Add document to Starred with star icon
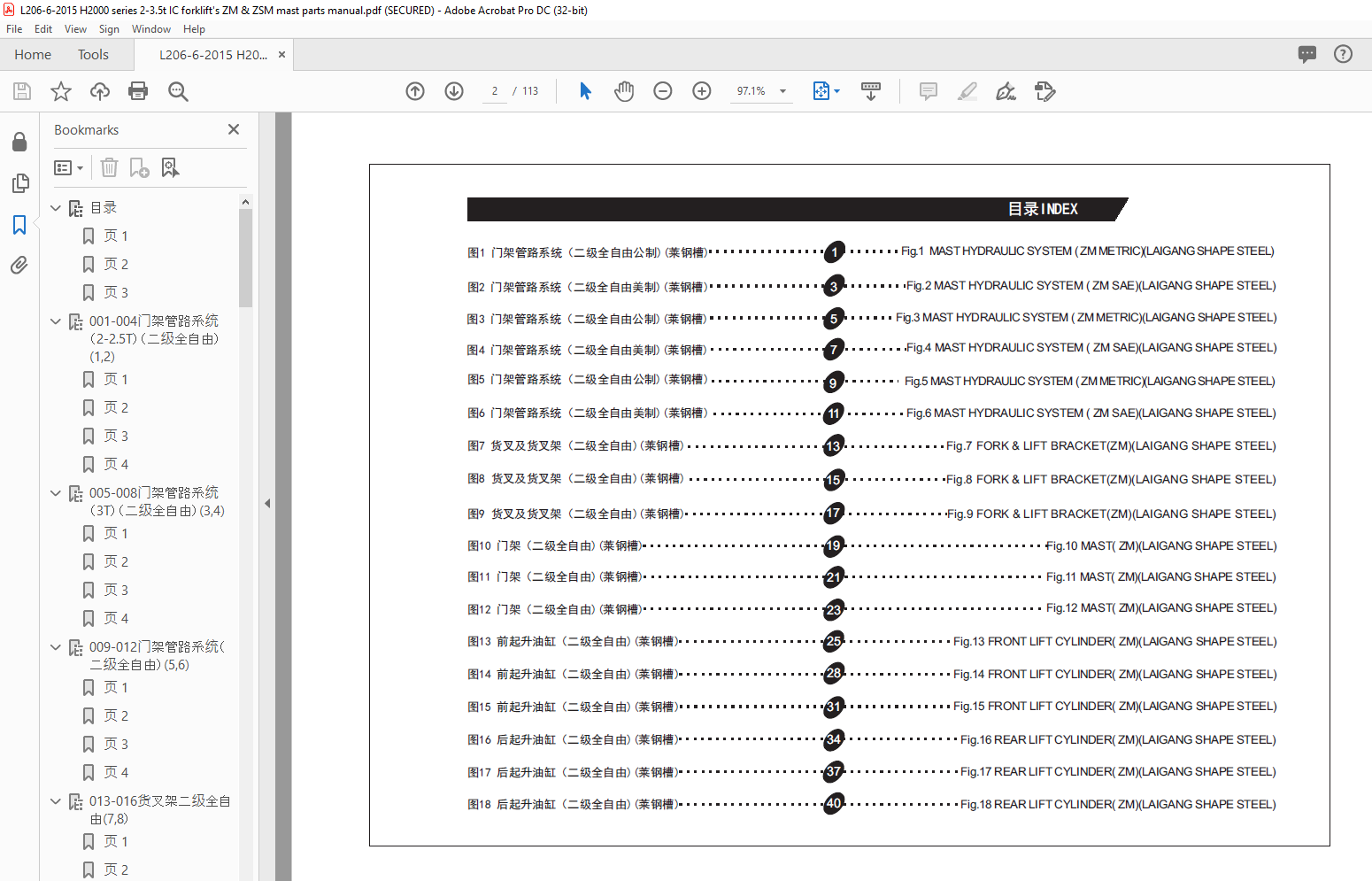 (x=61, y=91)
